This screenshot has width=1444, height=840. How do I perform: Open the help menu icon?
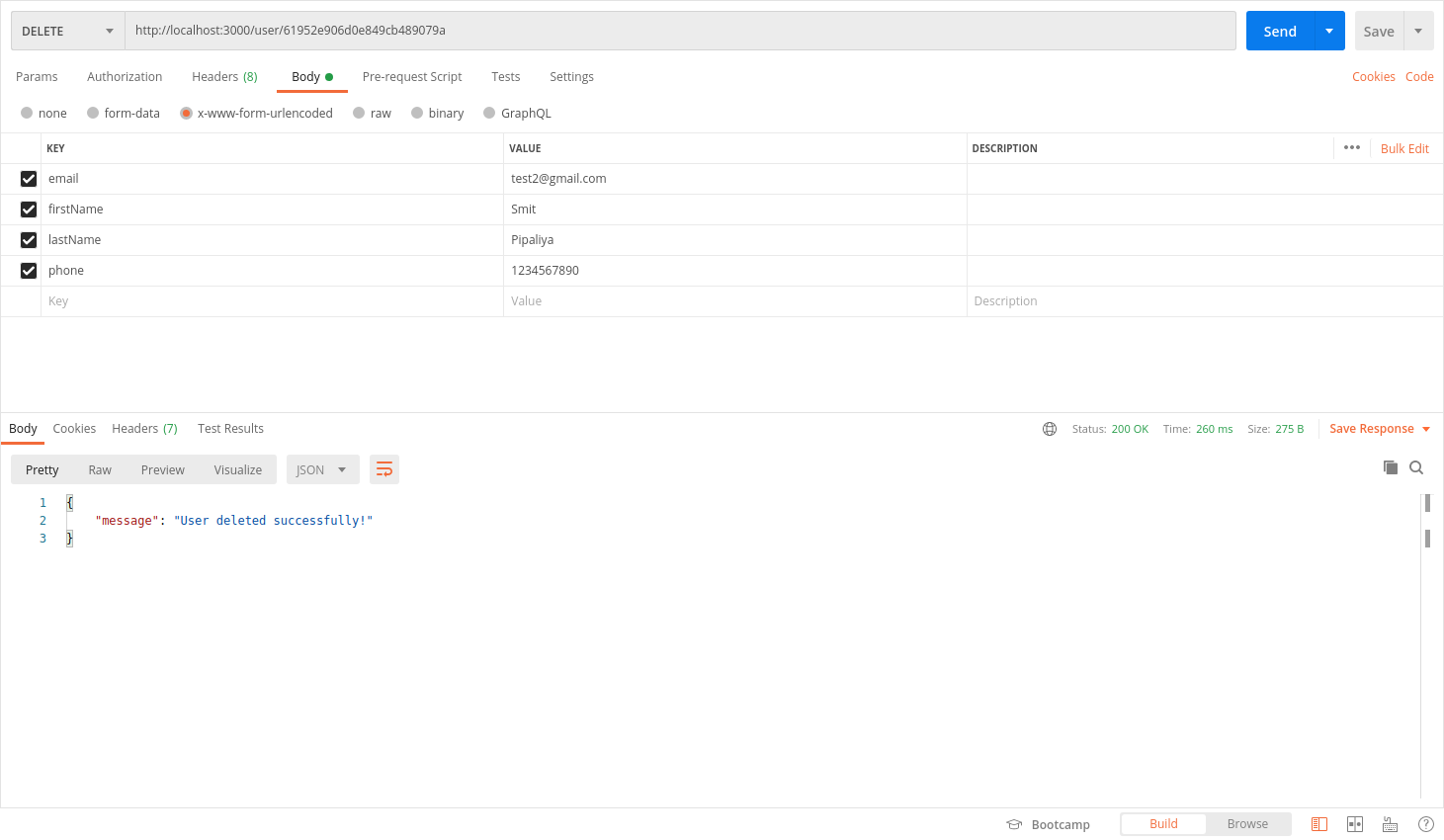click(x=1425, y=823)
